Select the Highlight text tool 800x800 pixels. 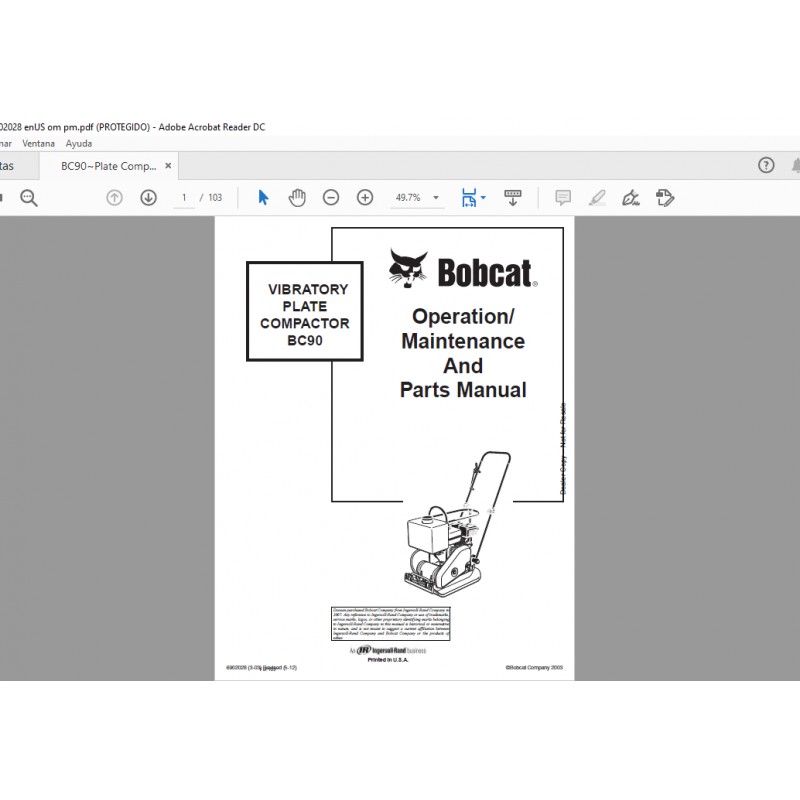[597, 197]
